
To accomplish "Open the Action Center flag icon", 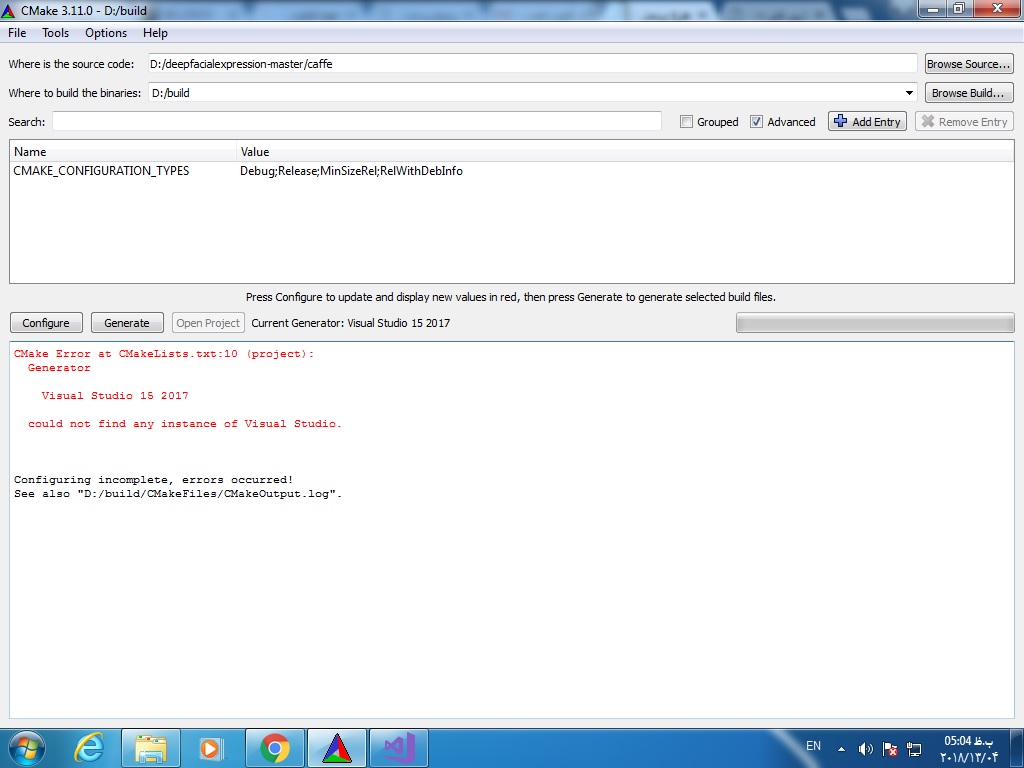I will 889,749.
